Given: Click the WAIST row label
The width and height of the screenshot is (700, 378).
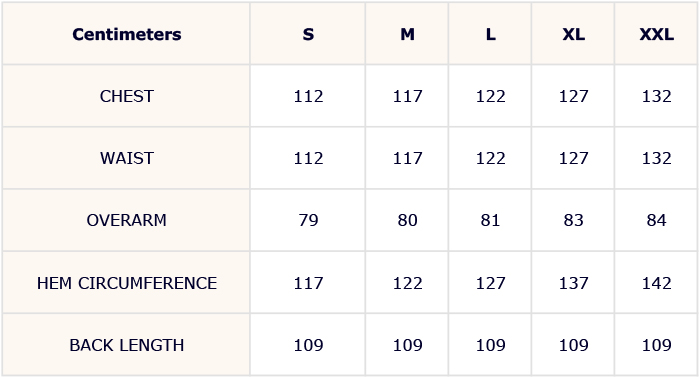Looking at the screenshot, I should [127, 158].
